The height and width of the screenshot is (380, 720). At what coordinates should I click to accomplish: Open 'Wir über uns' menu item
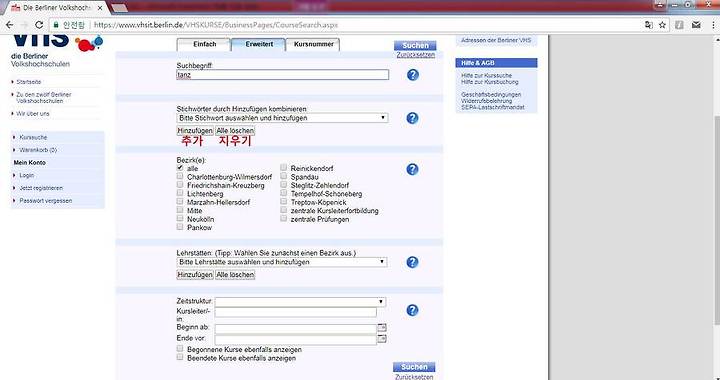pyautogui.click(x=33, y=113)
